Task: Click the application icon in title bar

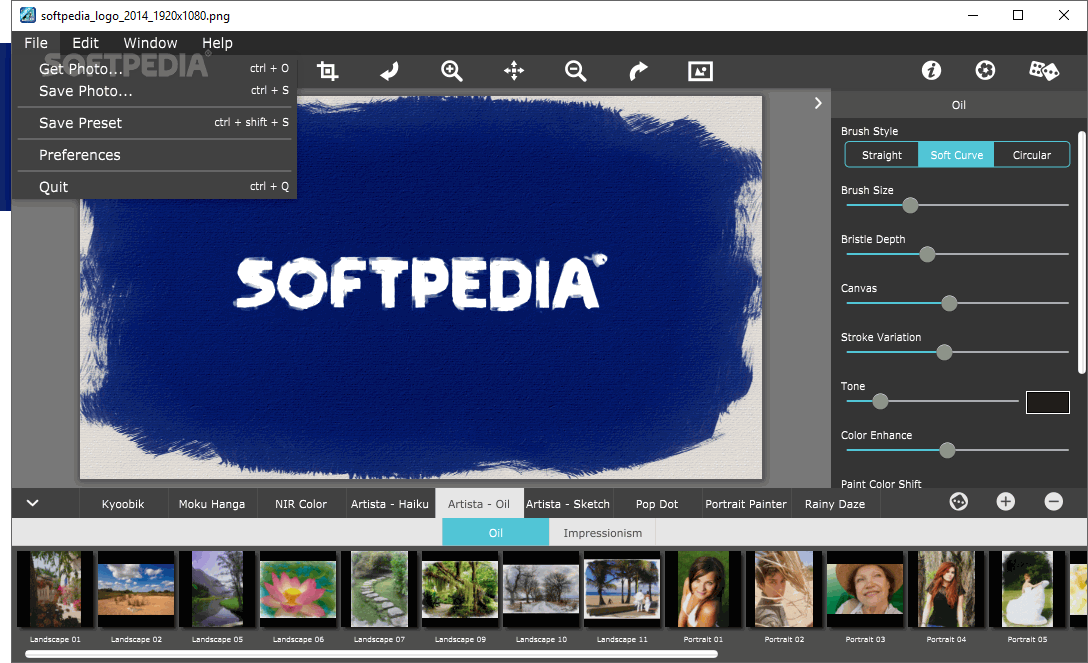Action: coord(28,15)
